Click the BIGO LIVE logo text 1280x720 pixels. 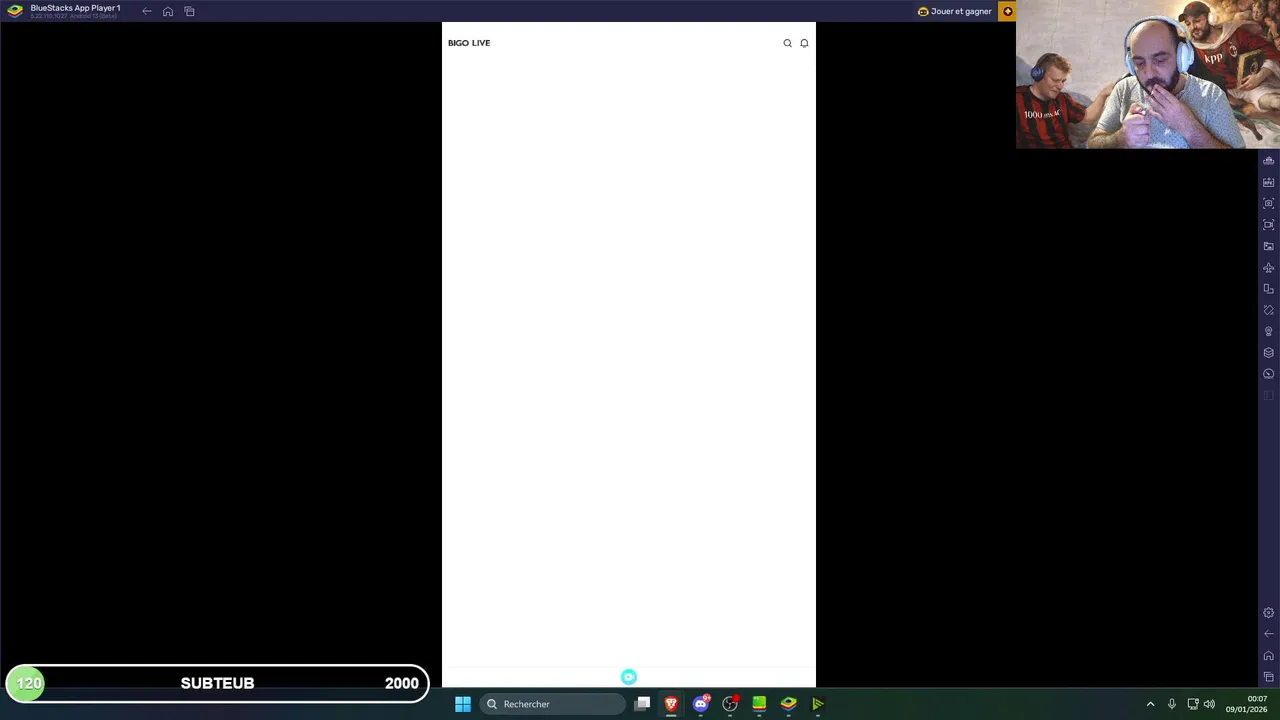coord(469,43)
